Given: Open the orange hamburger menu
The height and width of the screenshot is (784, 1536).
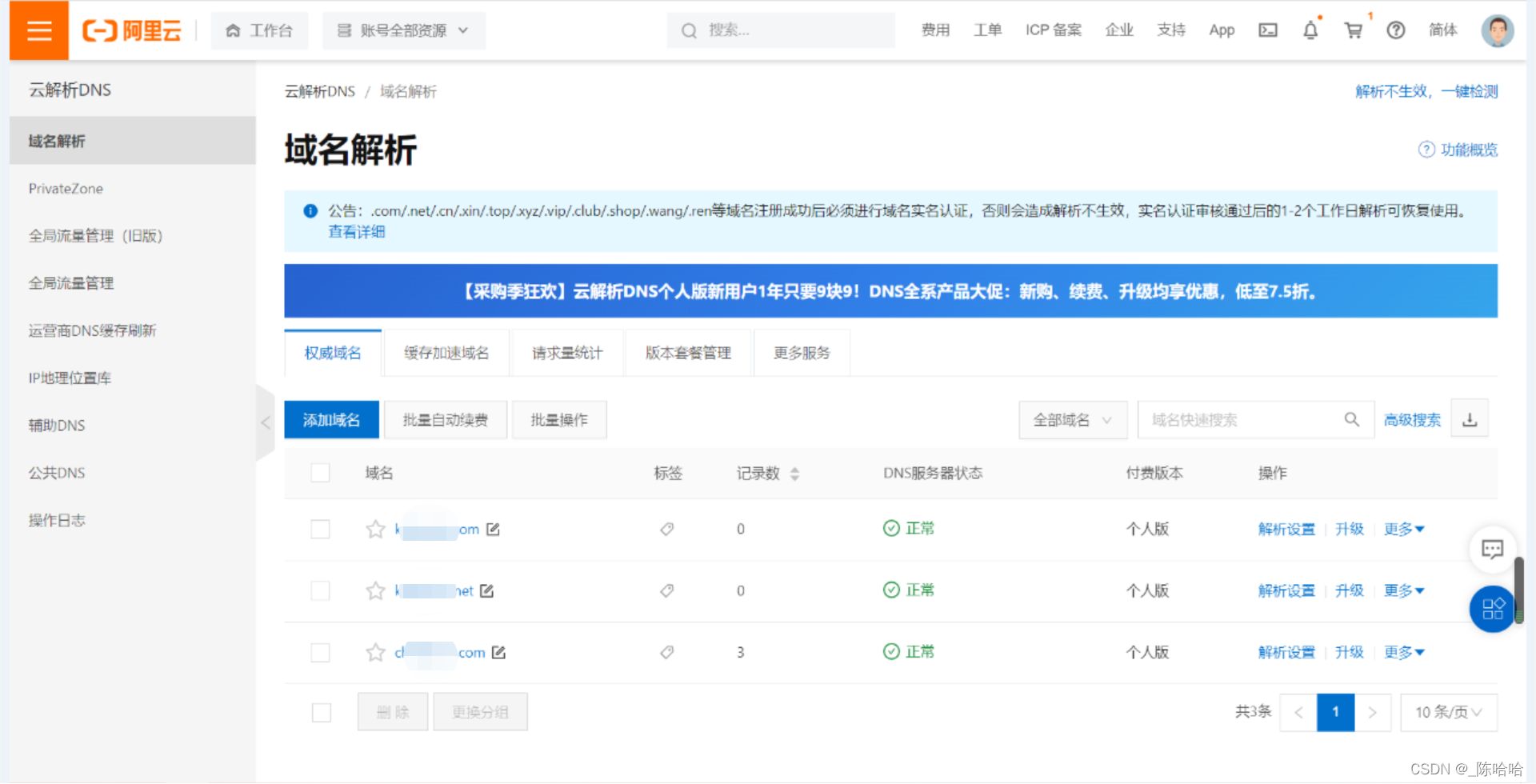Looking at the screenshot, I should [39, 30].
